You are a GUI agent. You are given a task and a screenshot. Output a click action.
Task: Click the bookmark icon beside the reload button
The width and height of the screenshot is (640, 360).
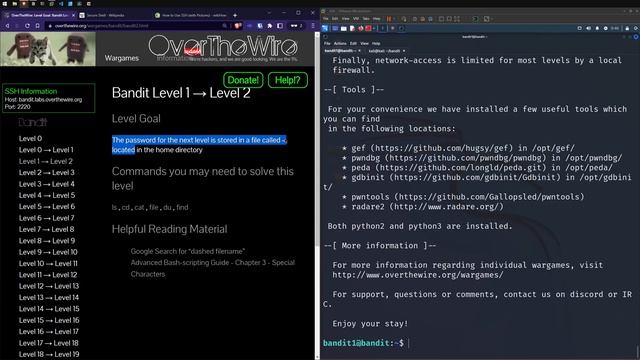coord(38,26)
